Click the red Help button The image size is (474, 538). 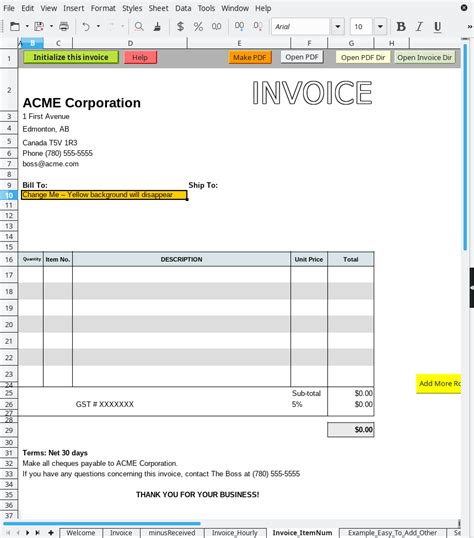tap(140, 57)
